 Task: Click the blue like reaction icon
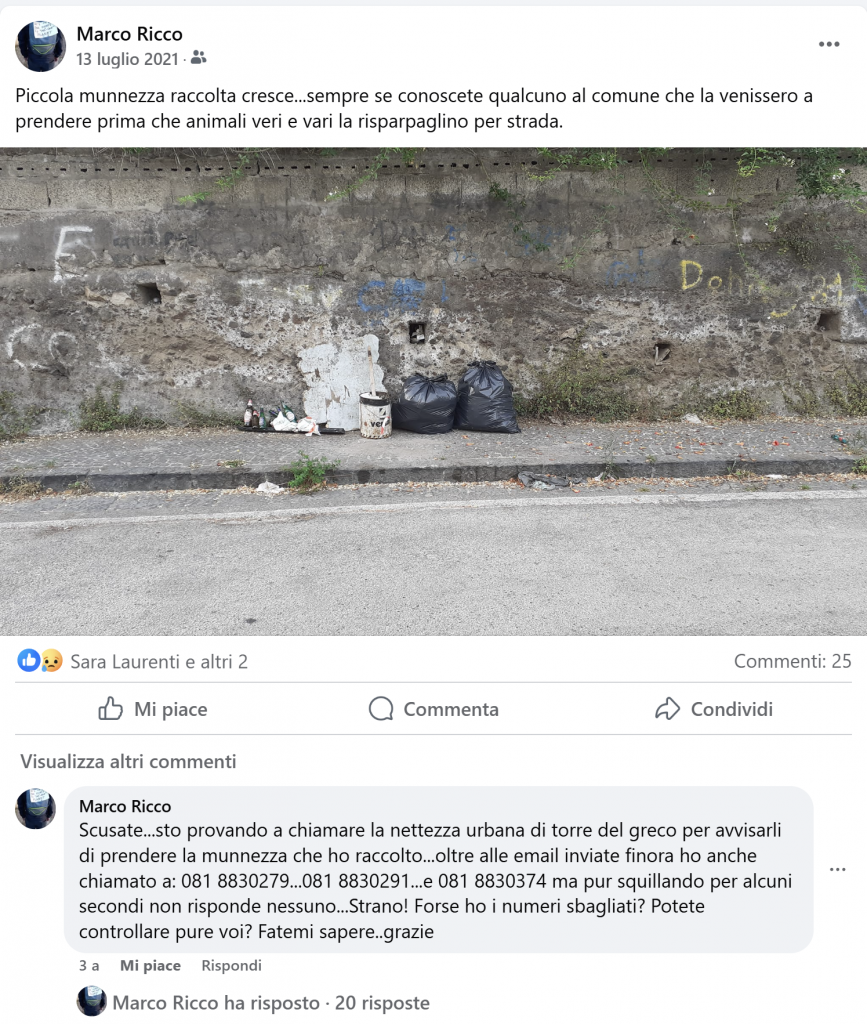pos(29,661)
